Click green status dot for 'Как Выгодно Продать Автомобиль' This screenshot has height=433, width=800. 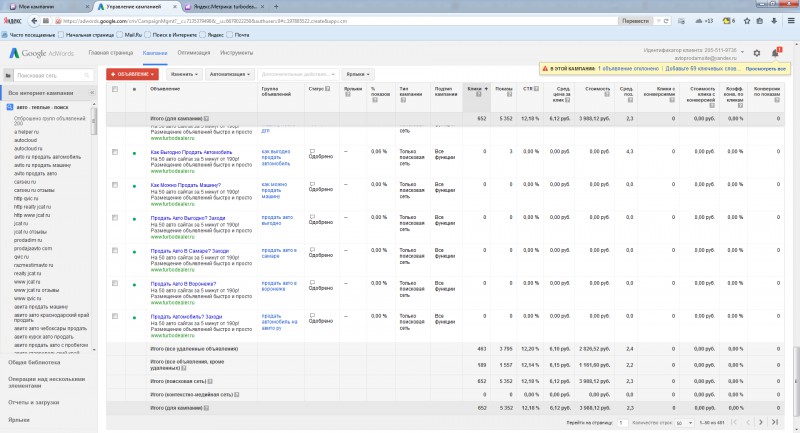[135, 152]
